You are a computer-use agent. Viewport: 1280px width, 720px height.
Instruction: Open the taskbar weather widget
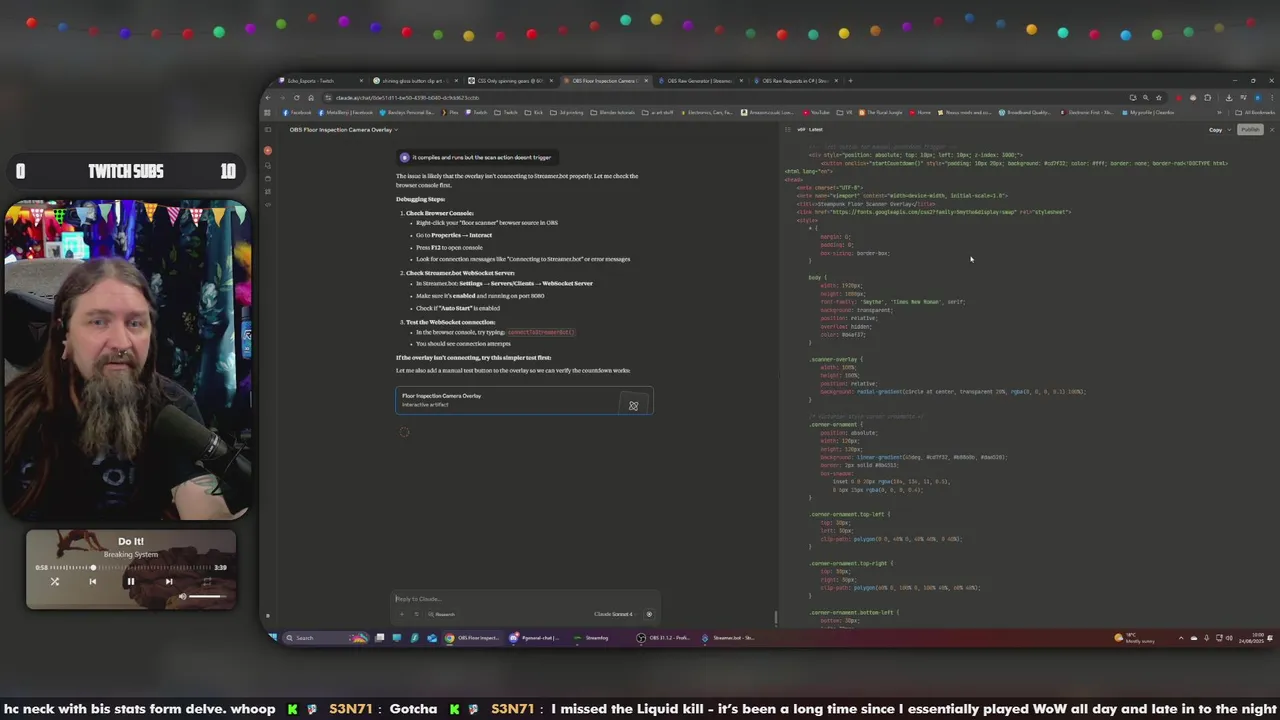tap(1135, 637)
